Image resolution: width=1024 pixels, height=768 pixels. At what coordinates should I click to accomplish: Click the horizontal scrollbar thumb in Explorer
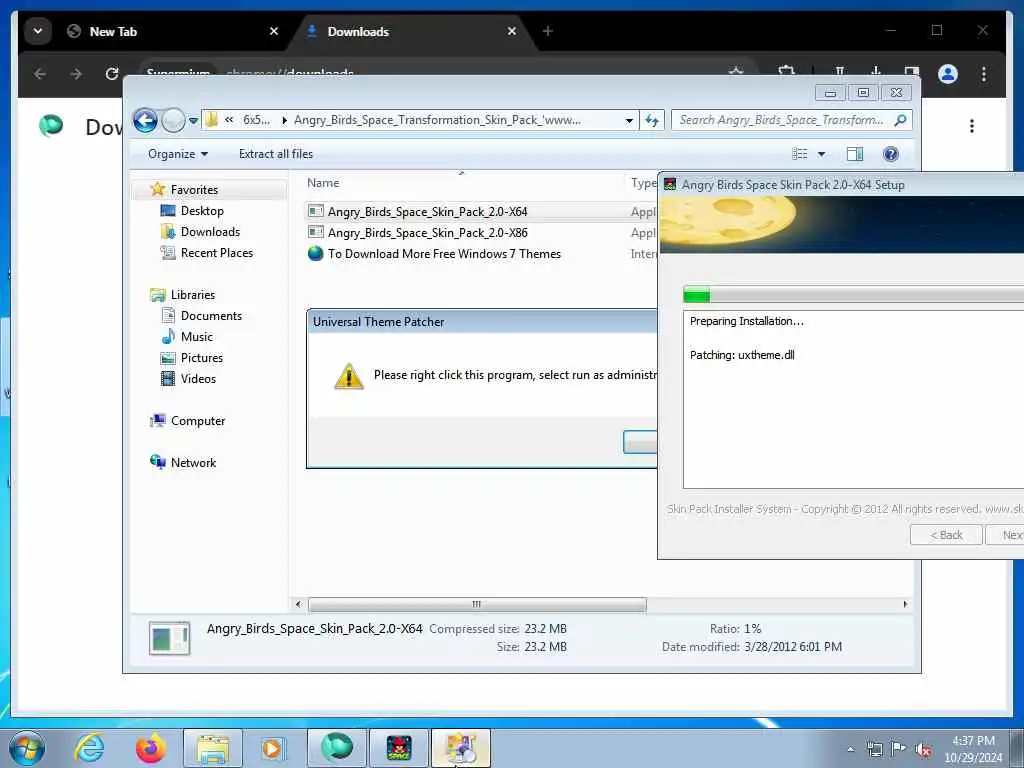pyautogui.click(x=477, y=604)
